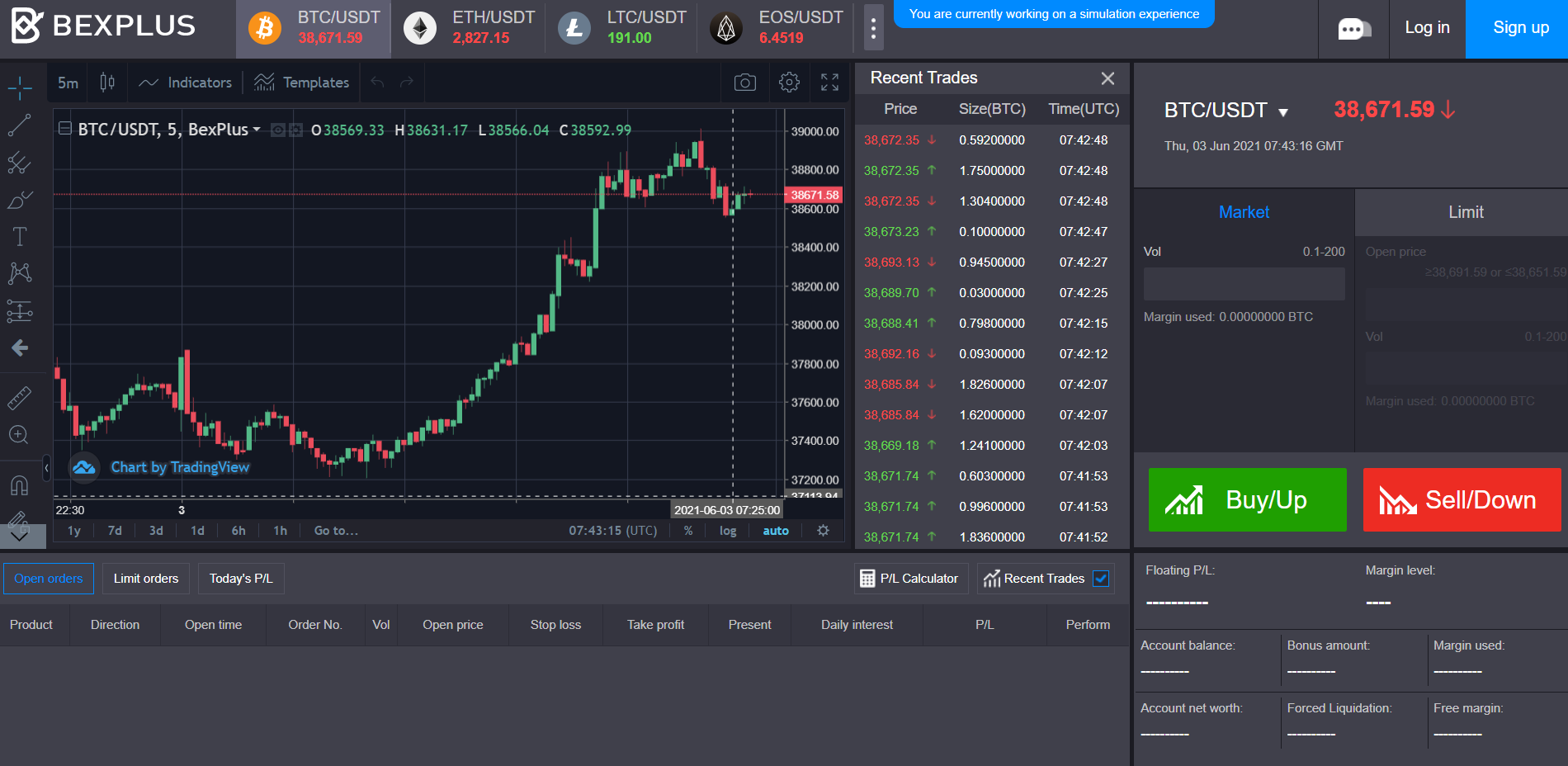Close the Recent Trades panel
The image size is (1568, 766).
[1108, 78]
